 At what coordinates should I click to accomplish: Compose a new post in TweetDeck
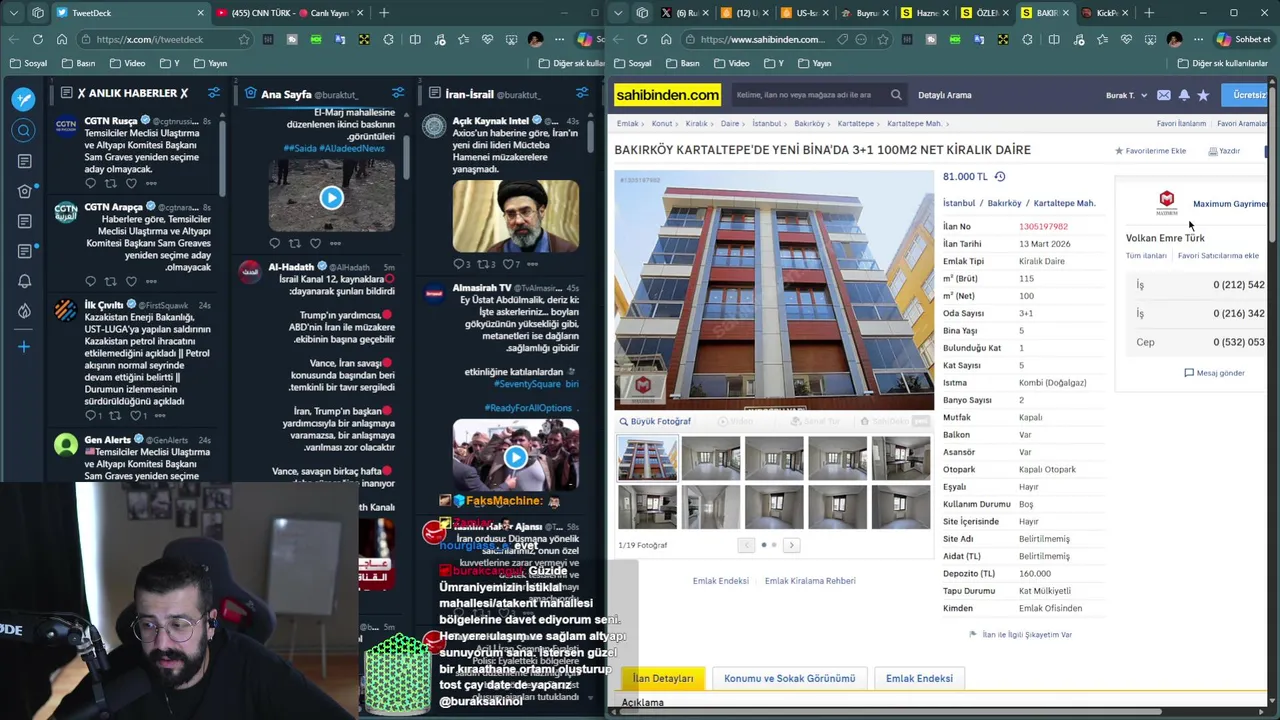click(24, 99)
